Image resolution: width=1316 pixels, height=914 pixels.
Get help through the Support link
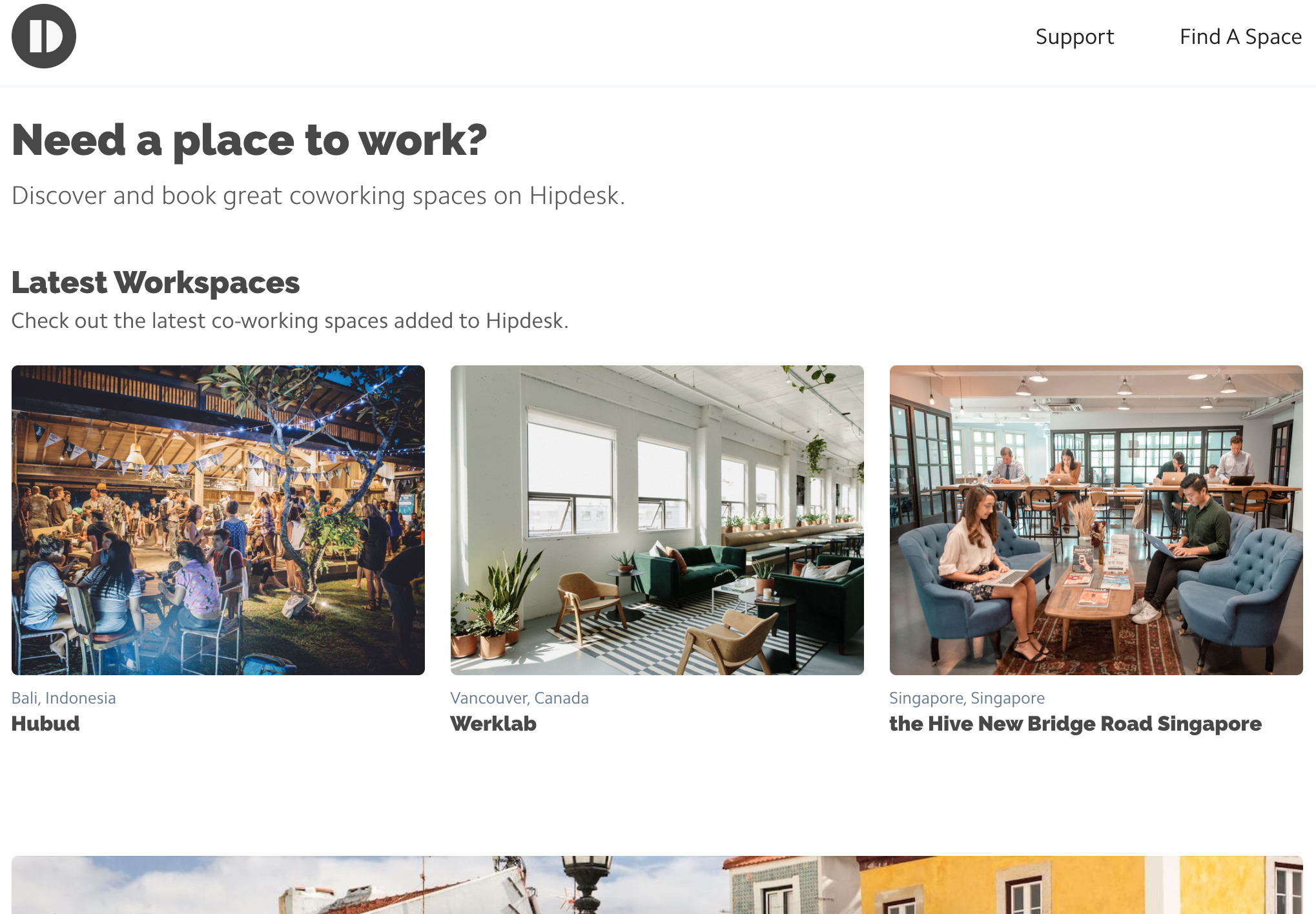coord(1074,37)
